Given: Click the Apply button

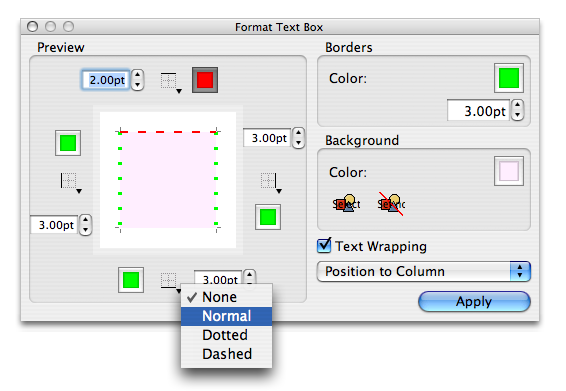Looking at the screenshot, I should point(474,301).
